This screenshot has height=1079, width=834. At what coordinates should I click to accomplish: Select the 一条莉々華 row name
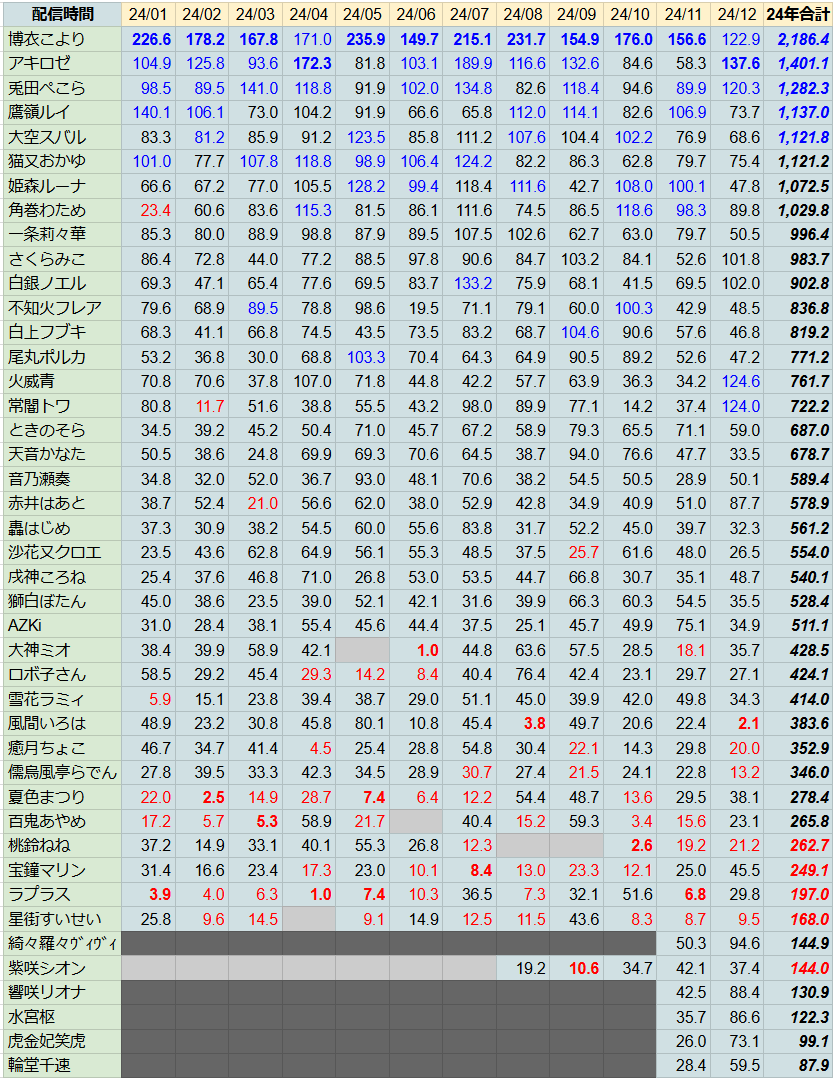[x=63, y=235]
